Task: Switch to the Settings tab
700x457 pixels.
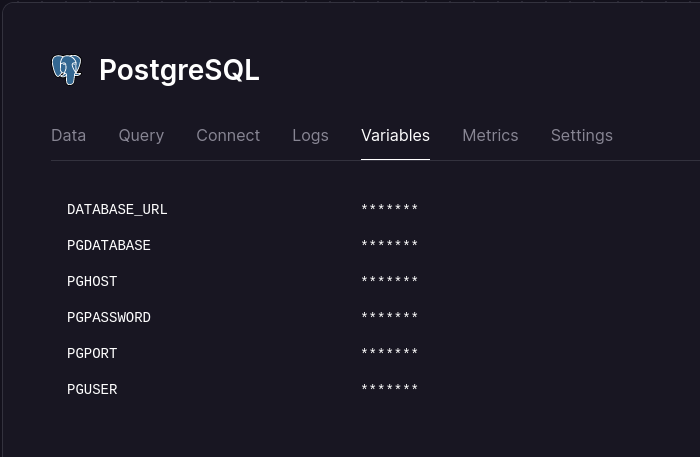Action: (x=581, y=135)
